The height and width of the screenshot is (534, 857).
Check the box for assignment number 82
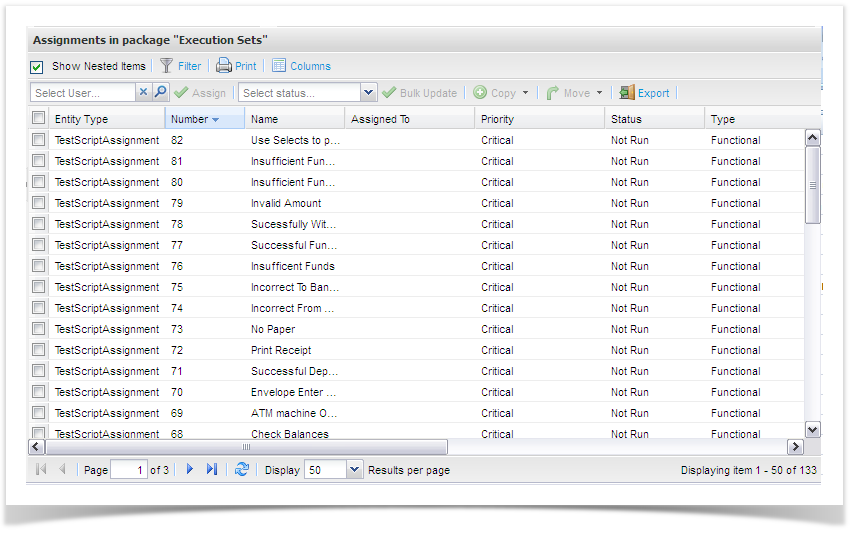tap(38, 140)
